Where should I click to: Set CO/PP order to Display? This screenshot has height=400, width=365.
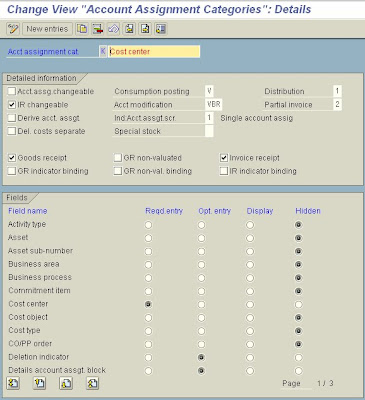(250, 344)
